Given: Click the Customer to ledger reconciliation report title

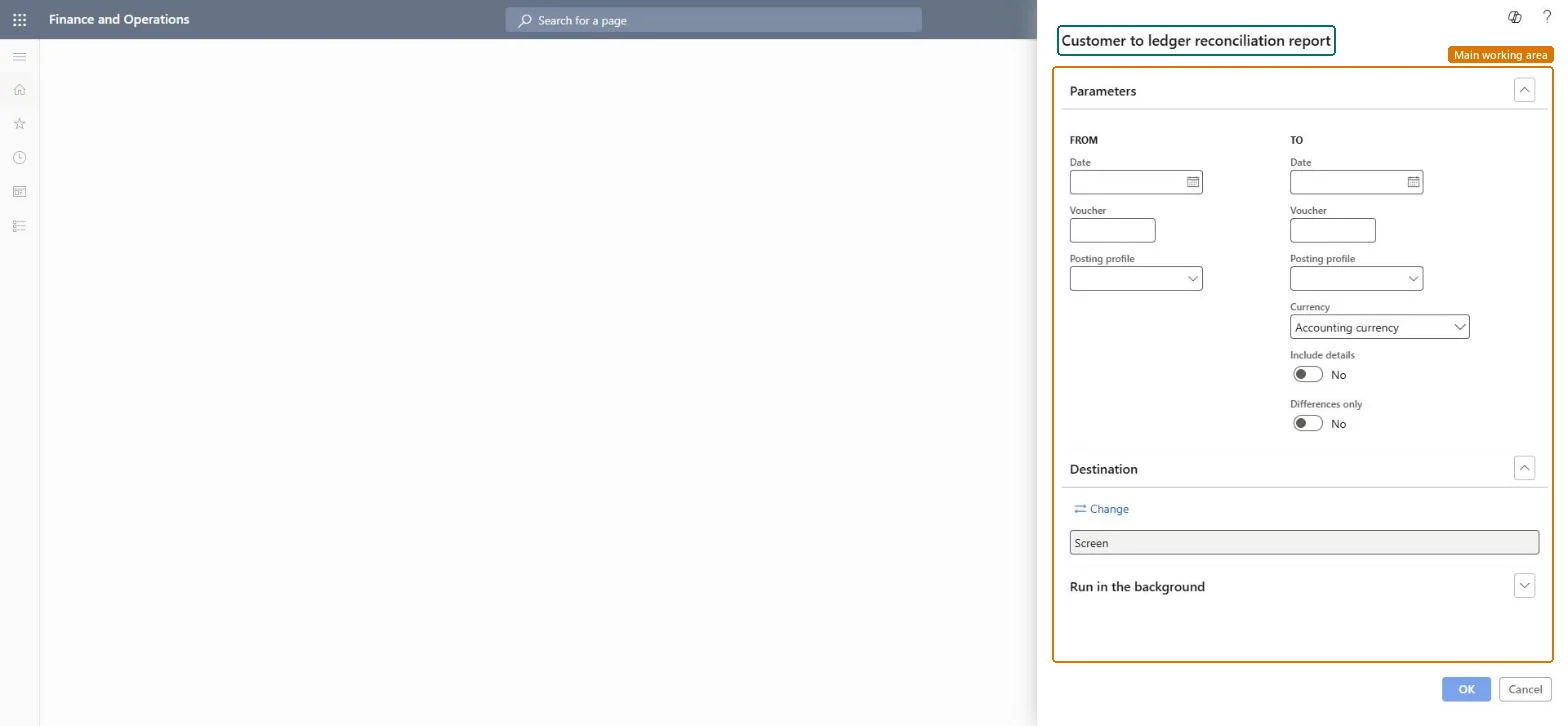Looking at the screenshot, I should coord(1196,41).
